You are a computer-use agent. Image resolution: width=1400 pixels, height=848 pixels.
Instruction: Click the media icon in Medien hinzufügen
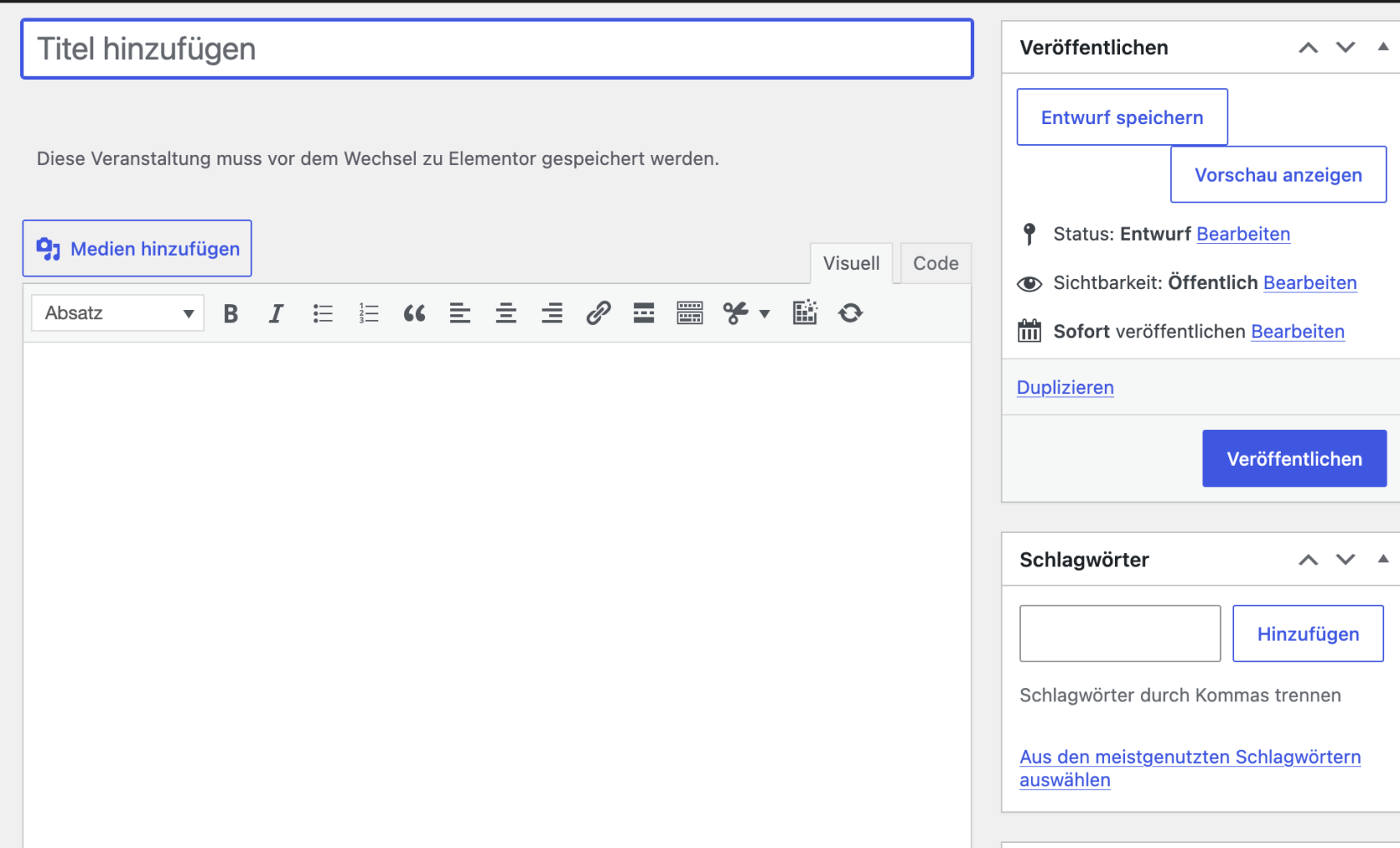[48, 248]
